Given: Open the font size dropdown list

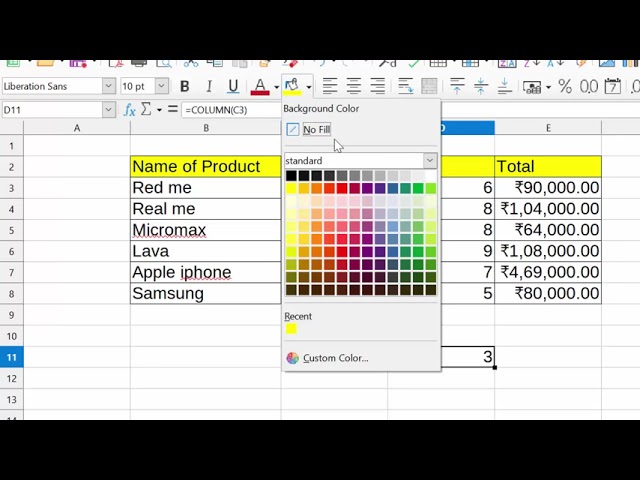Looking at the screenshot, I should [162, 86].
